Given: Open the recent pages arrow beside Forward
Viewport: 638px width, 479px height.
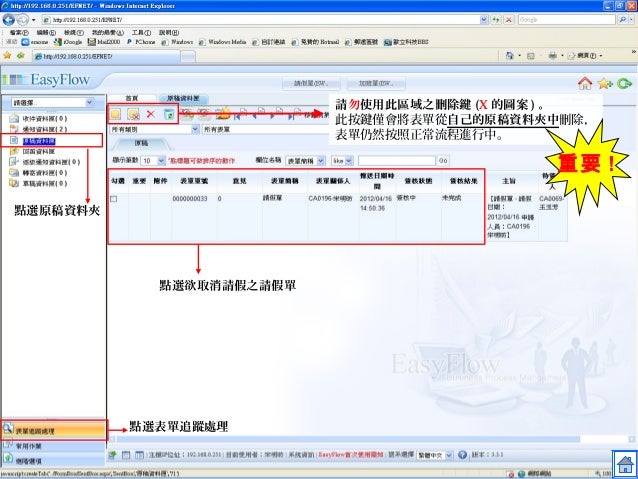Looking at the screenshot, I should click(33, 20).
